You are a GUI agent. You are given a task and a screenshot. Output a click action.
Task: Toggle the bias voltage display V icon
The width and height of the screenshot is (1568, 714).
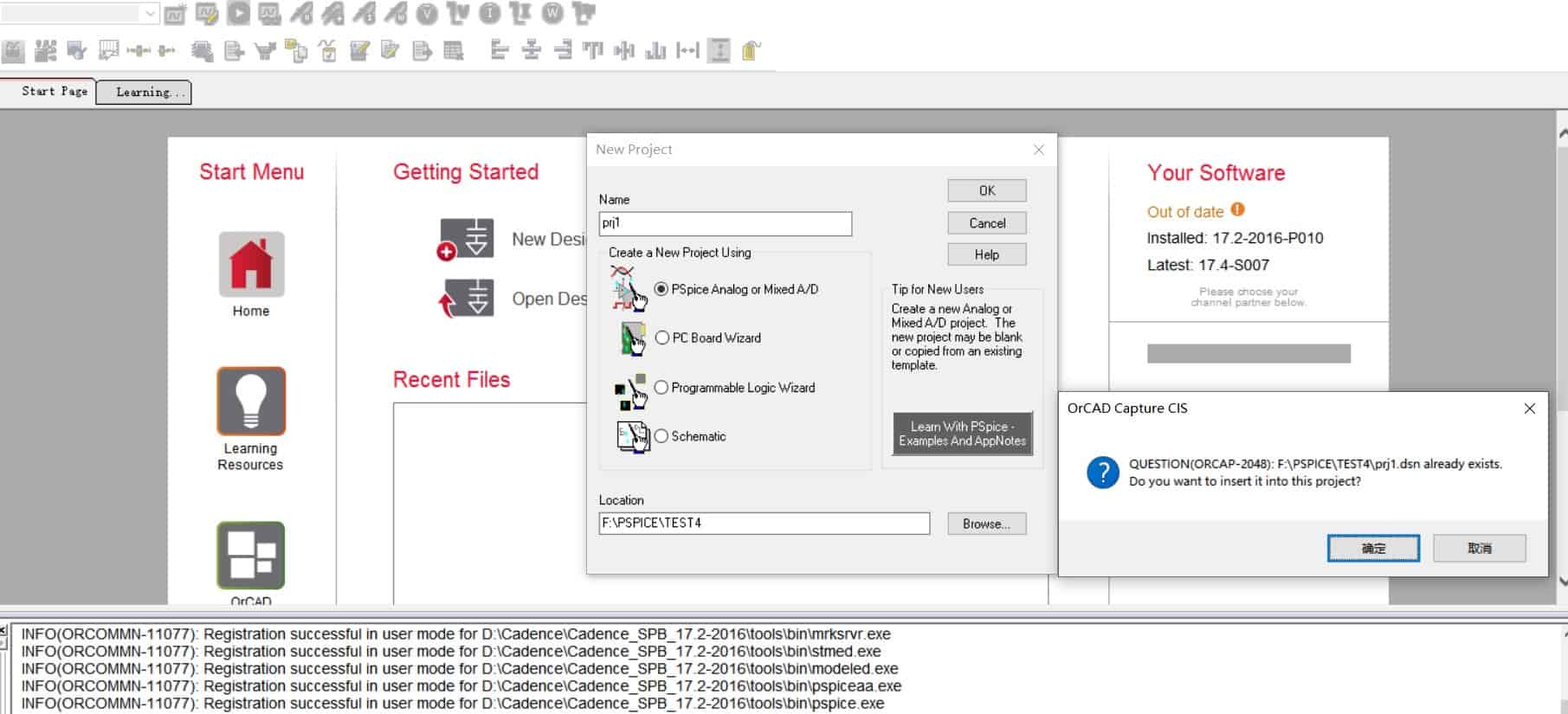427,14
